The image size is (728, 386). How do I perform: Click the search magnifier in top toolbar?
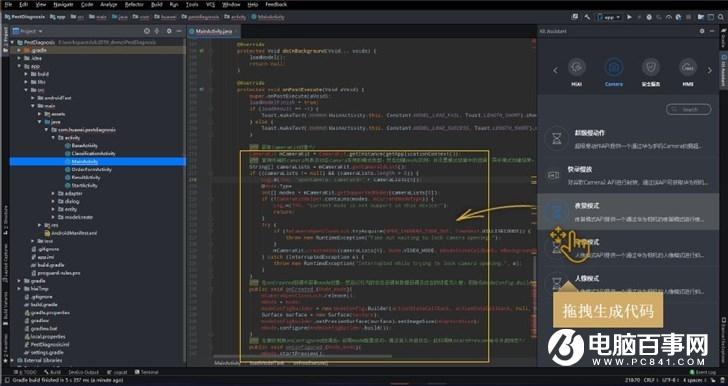[720, 17]
